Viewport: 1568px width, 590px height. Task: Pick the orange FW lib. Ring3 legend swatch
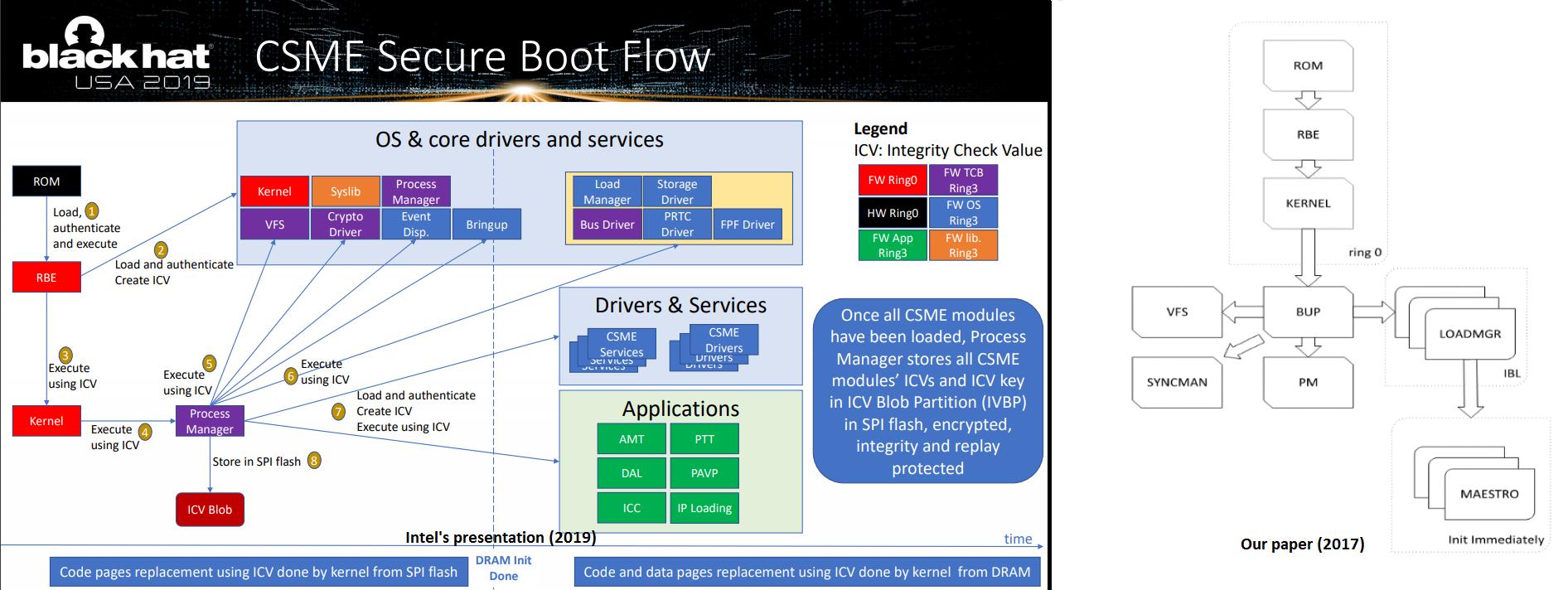click(963, 245)
